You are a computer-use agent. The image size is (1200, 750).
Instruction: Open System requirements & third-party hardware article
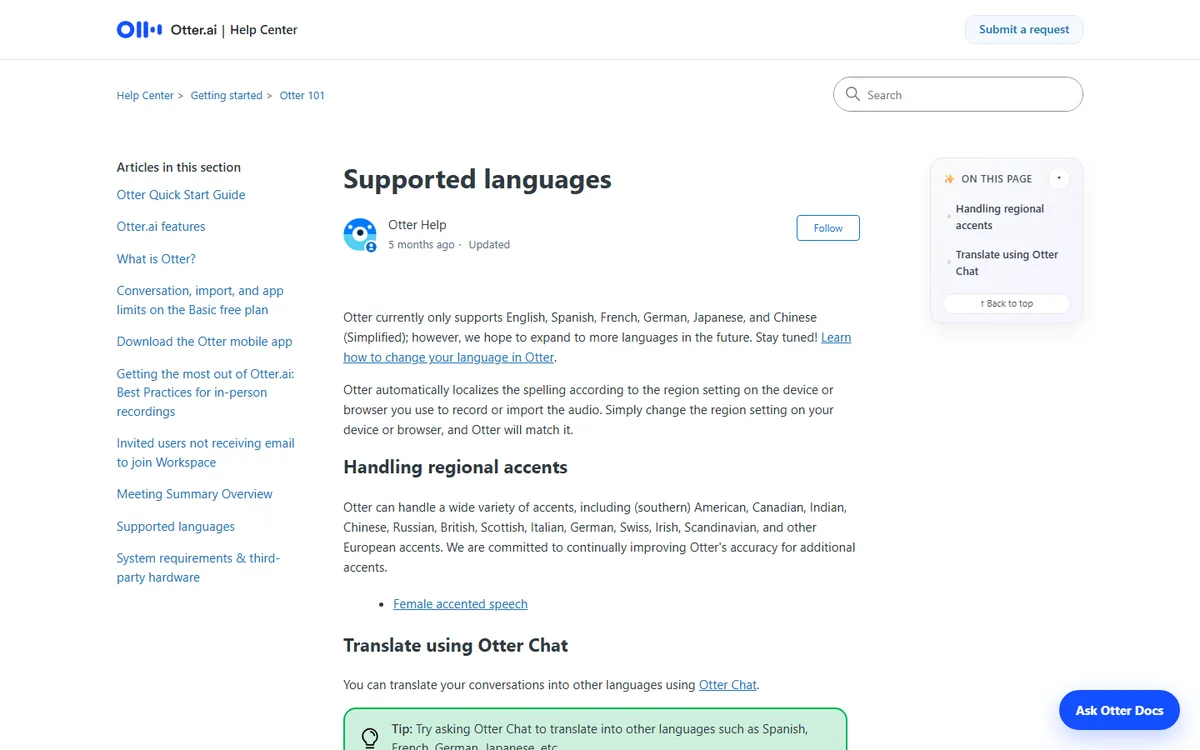pos(198,567)
